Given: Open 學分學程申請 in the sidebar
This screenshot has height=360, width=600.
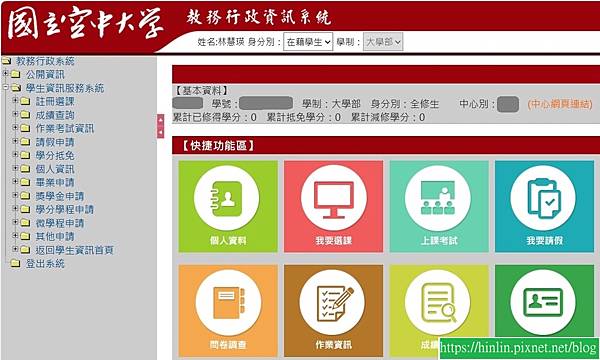Looking at the screenshot, I should click(x=65, y=209).
